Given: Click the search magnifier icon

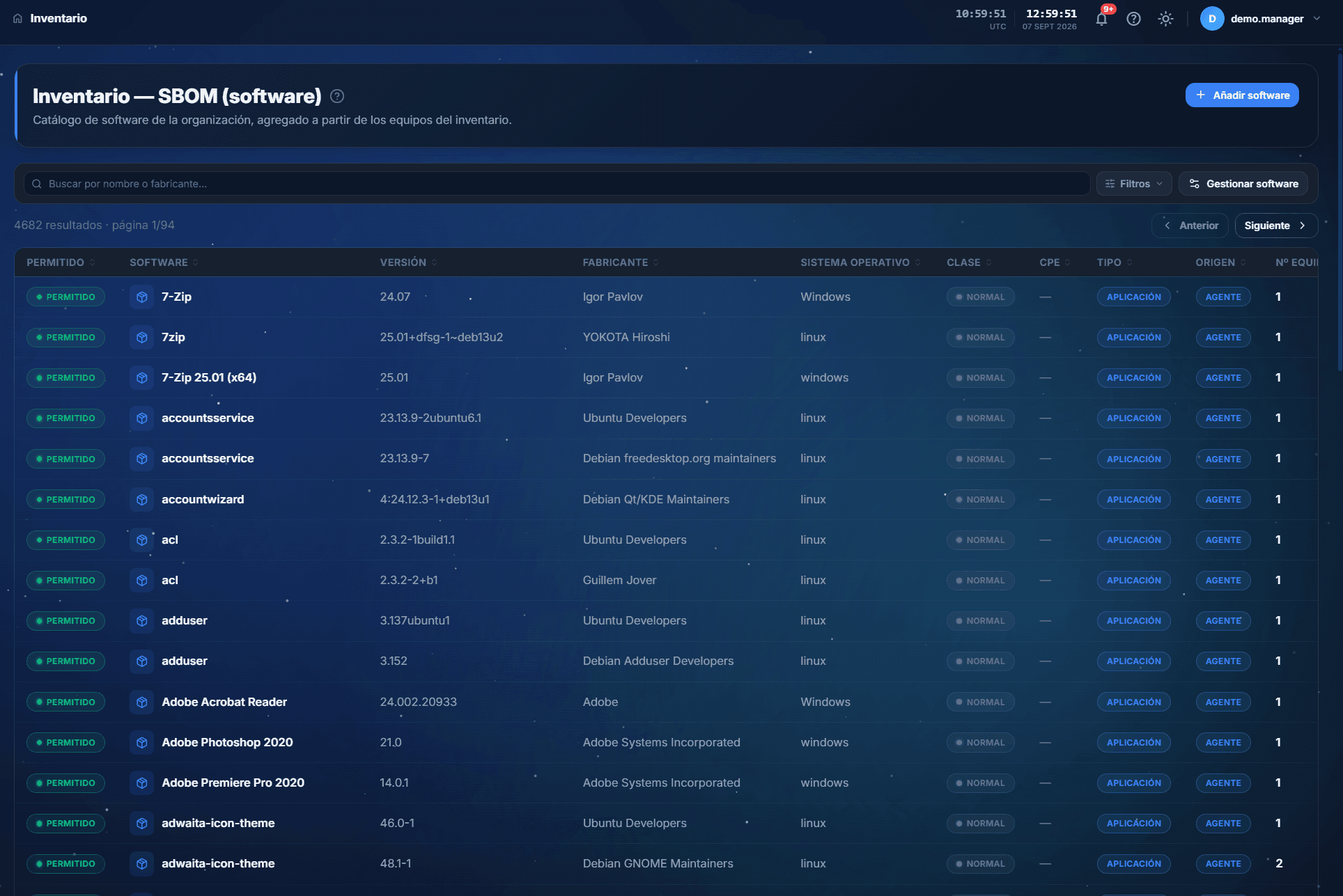Looking at the screenshot, I should 37,184.
